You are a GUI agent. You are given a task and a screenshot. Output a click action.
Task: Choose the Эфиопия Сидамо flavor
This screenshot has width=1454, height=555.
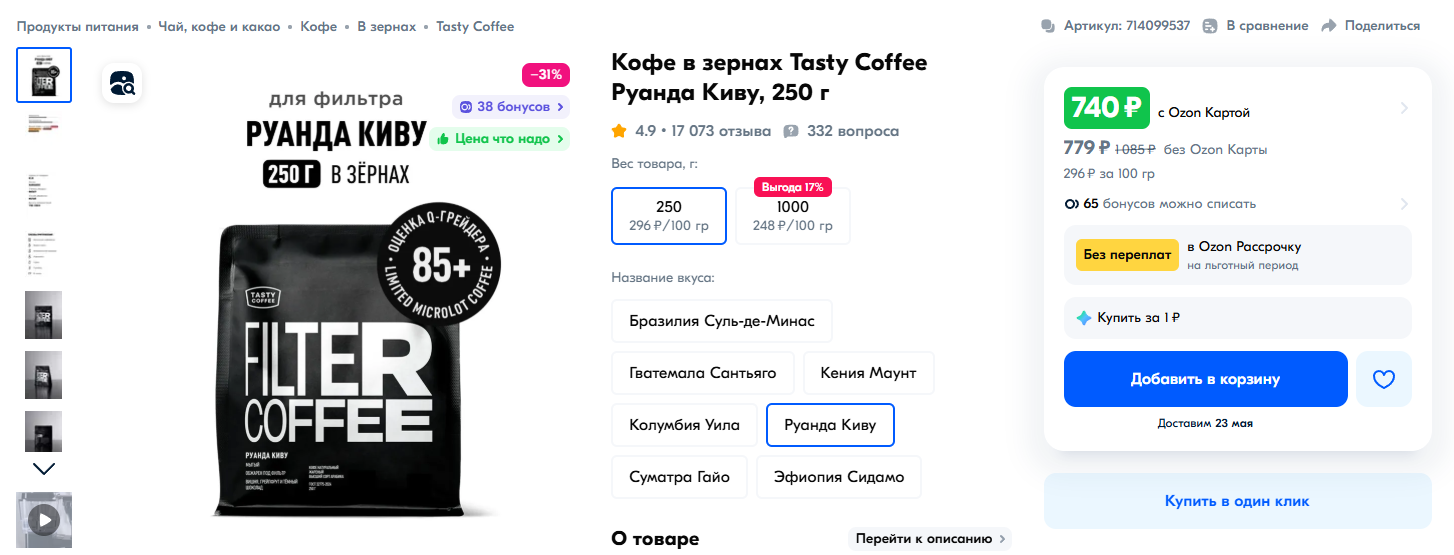pos(838,477)
